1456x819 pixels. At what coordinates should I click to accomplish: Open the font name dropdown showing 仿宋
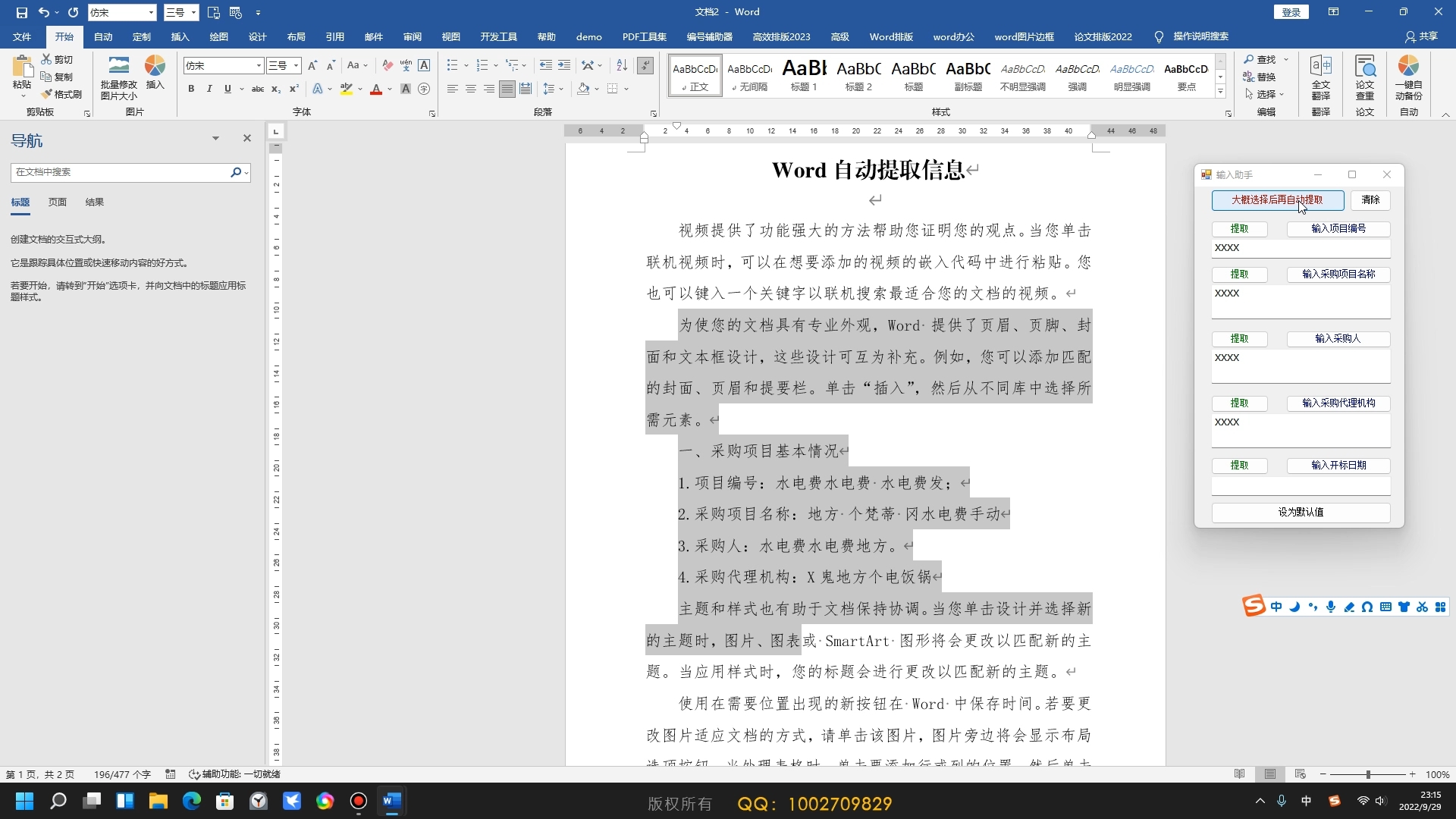(259, 66)
